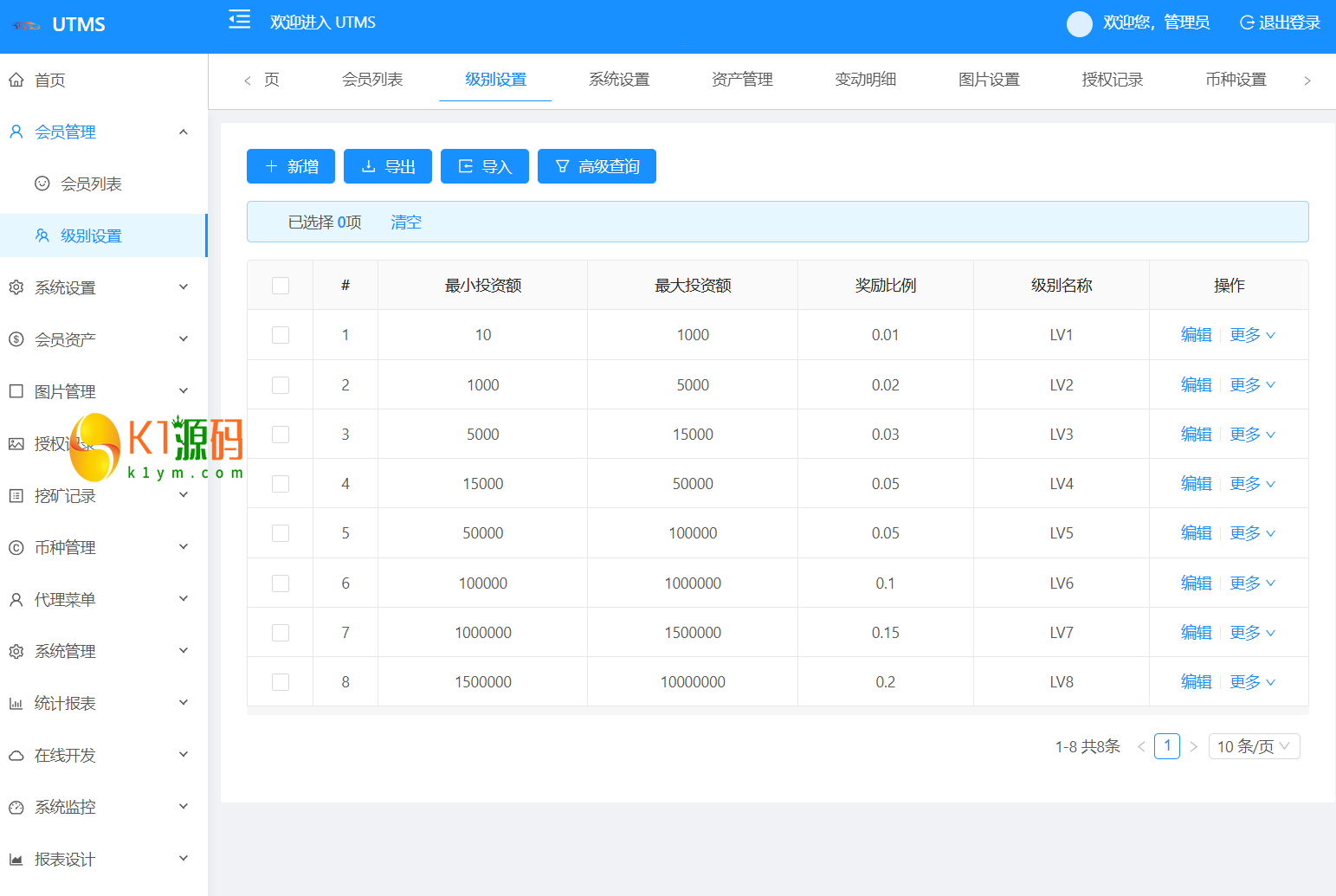
Task: Select the checkbox for row LV3
Action: [x=281, y=435]
